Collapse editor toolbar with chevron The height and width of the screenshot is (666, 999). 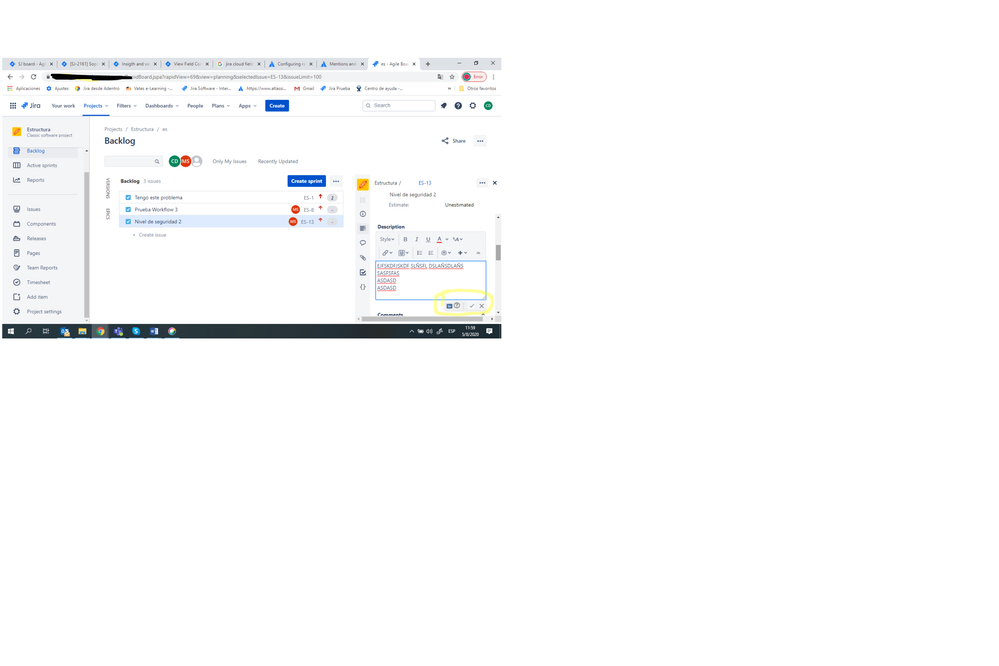[x=478, y=253]
